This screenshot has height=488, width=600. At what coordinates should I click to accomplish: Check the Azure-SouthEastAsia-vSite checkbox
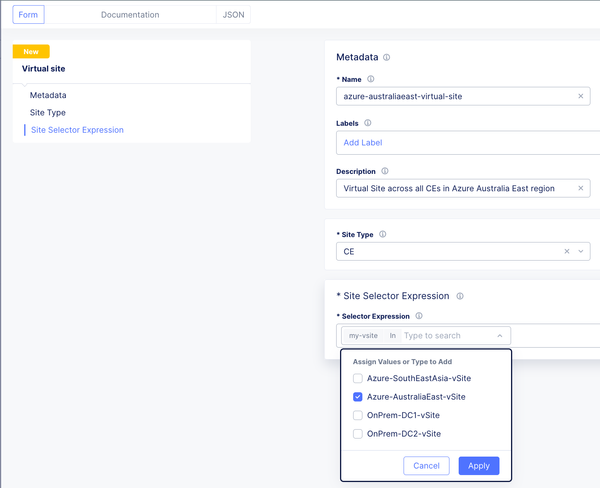coord(358,379)
